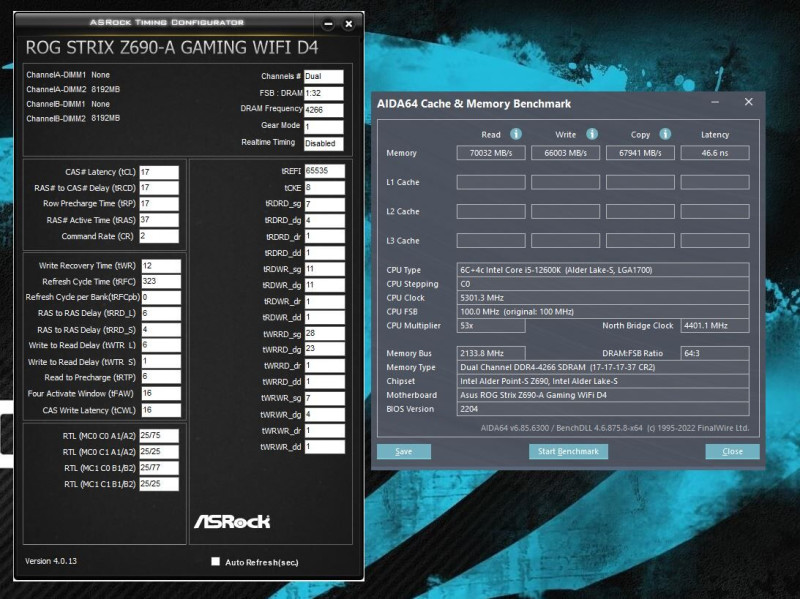Click the CPU Clock value 5301.3 MHz
This screenshot has width=800, height=599.
tap(603, 297)
